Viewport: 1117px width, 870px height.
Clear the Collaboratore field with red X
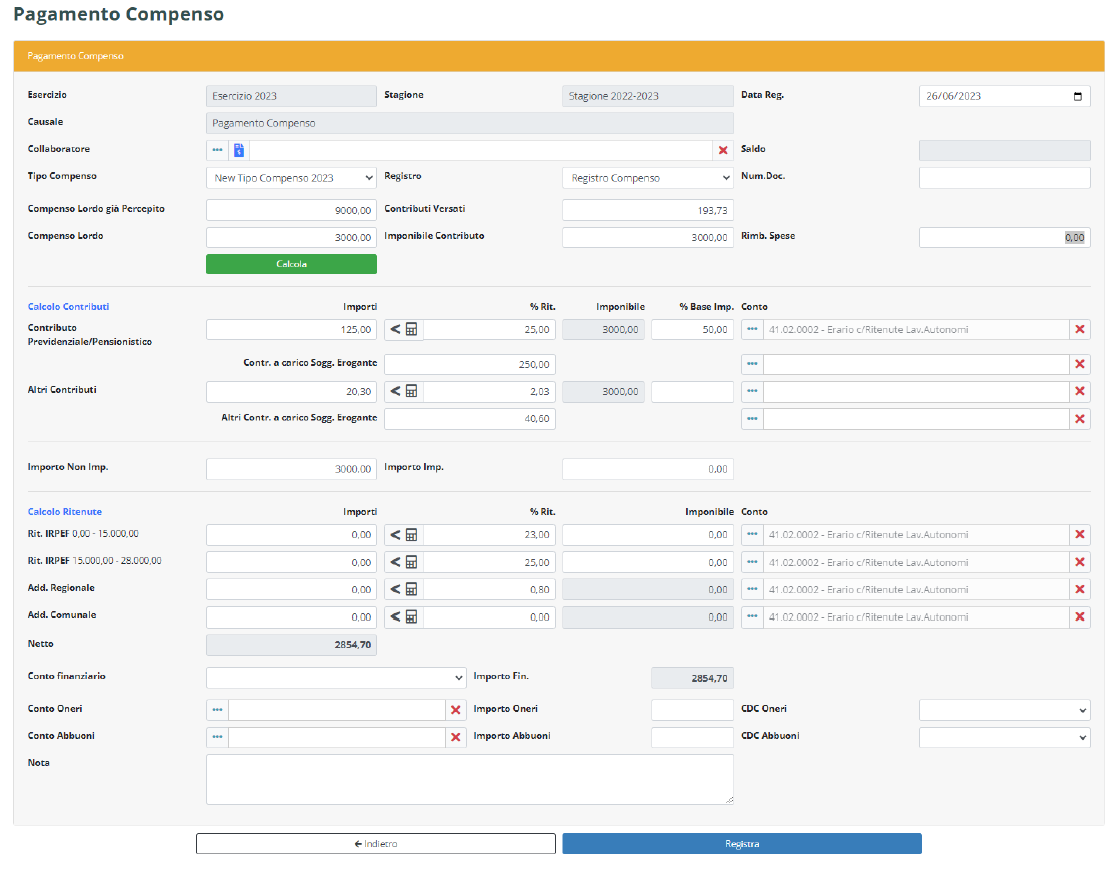tap(723, 150)
